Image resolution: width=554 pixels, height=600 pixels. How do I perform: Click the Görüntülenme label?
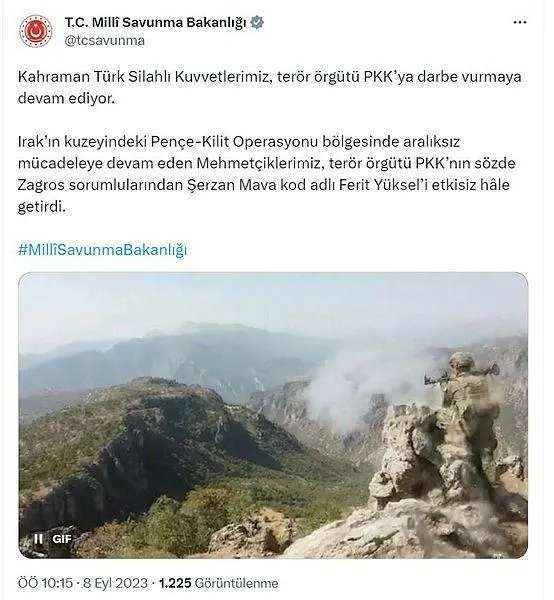click(x=236, y=583)
